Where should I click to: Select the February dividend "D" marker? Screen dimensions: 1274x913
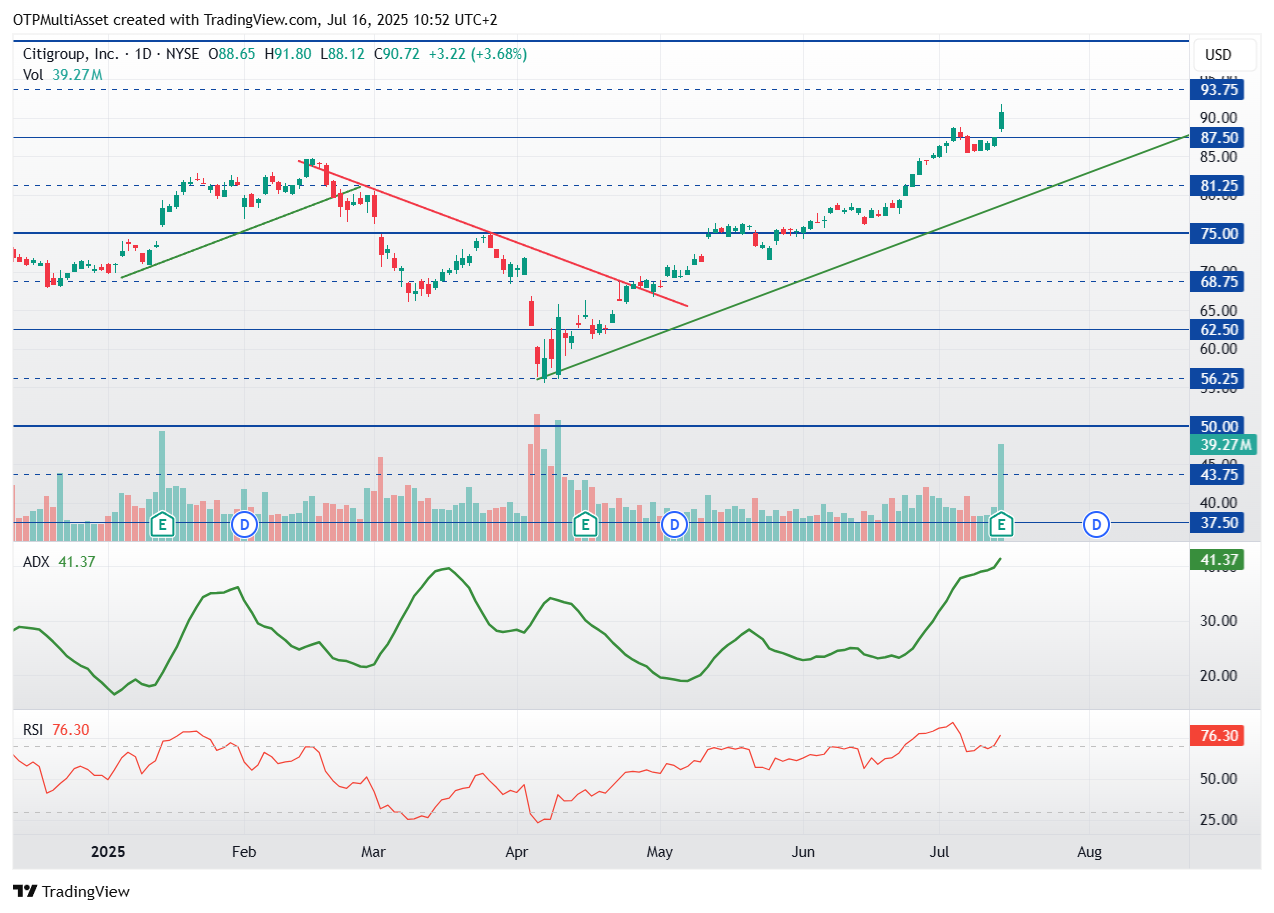pos(244,523)
